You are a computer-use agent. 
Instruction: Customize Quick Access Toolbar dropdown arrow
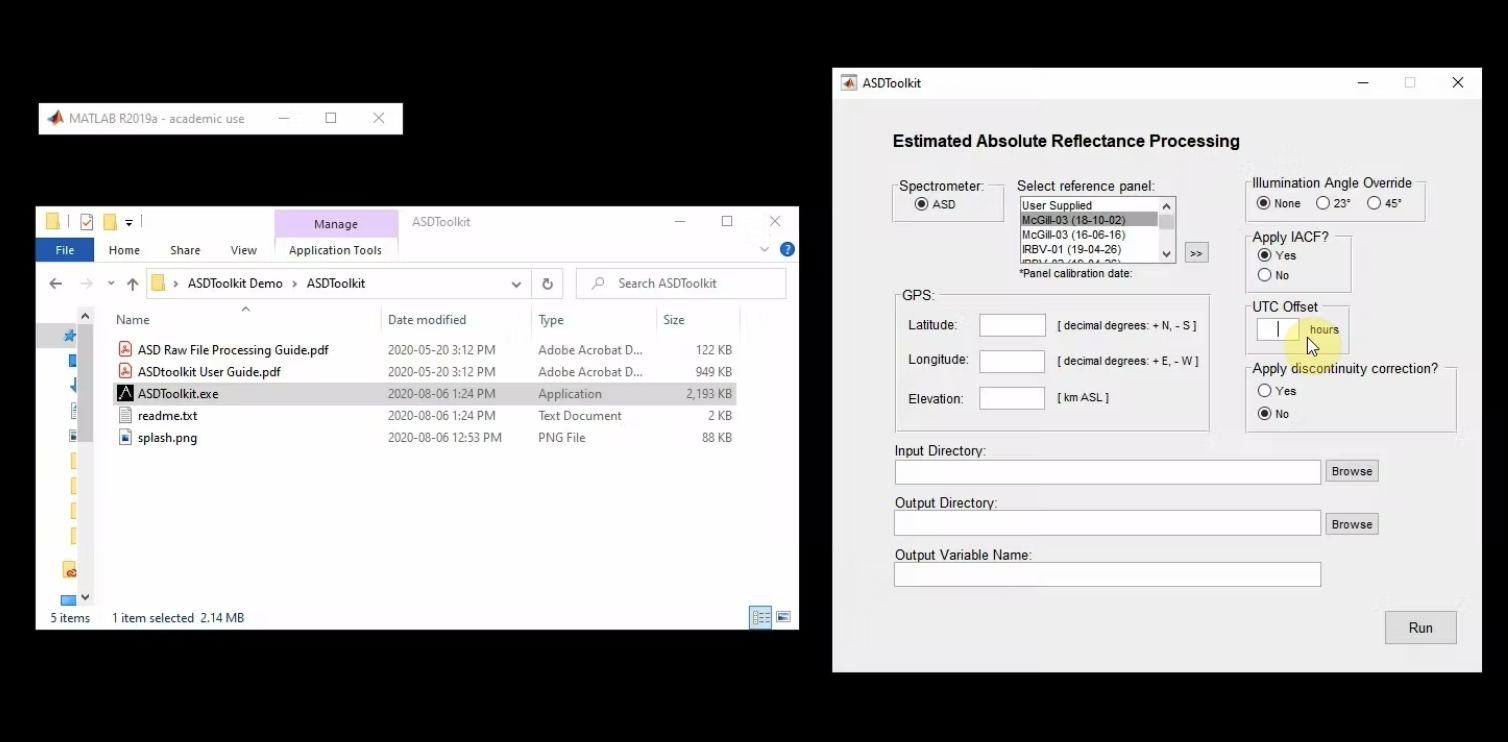(129, 222)
